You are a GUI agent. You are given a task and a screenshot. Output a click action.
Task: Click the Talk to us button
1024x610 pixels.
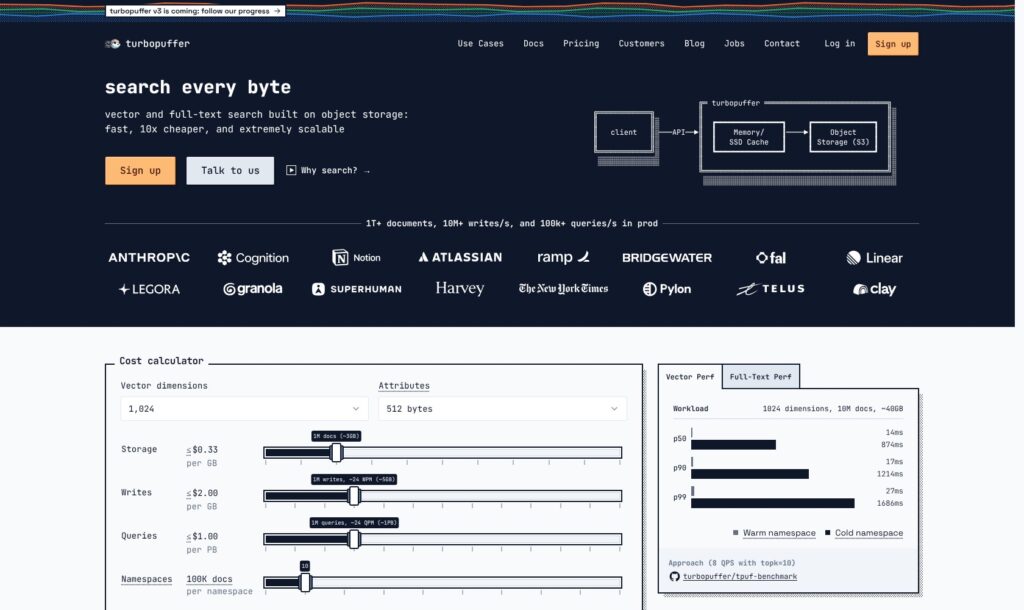click(x=230, y=170)
